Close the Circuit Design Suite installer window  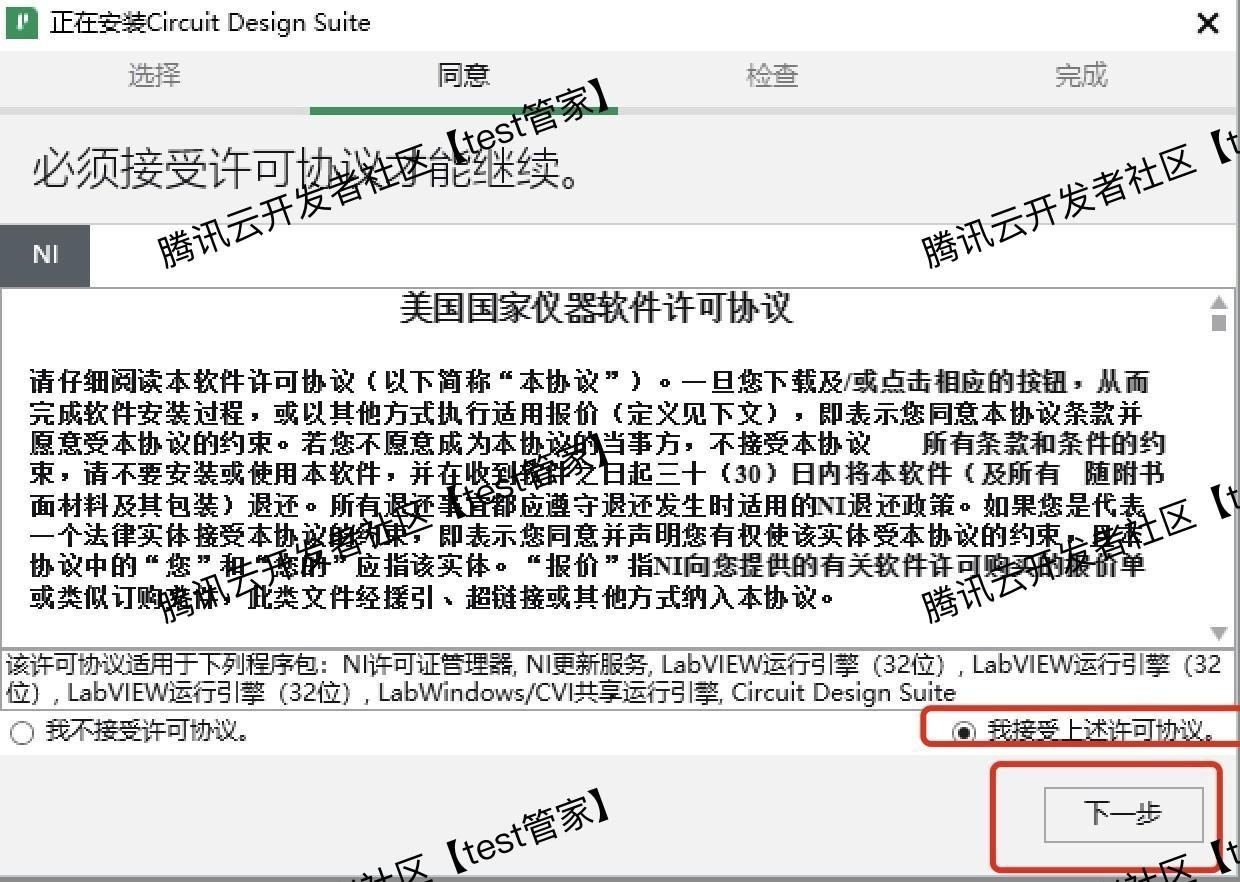pos(1208,23)
